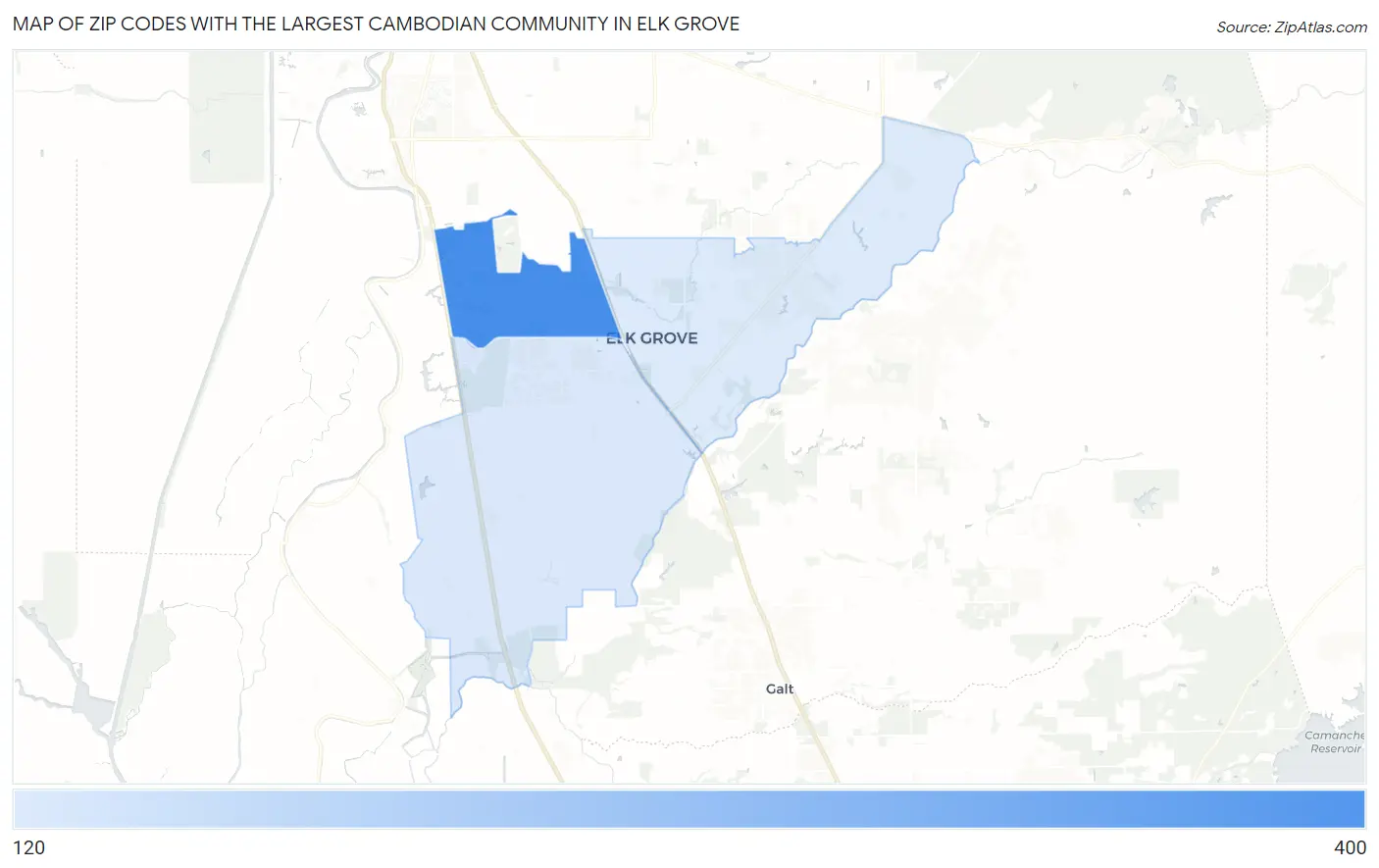Click the Source: ZipAtlas.com credit
Image resolution: width=1379 pixels, height=868 pixels.
(x=1292, y=26)
